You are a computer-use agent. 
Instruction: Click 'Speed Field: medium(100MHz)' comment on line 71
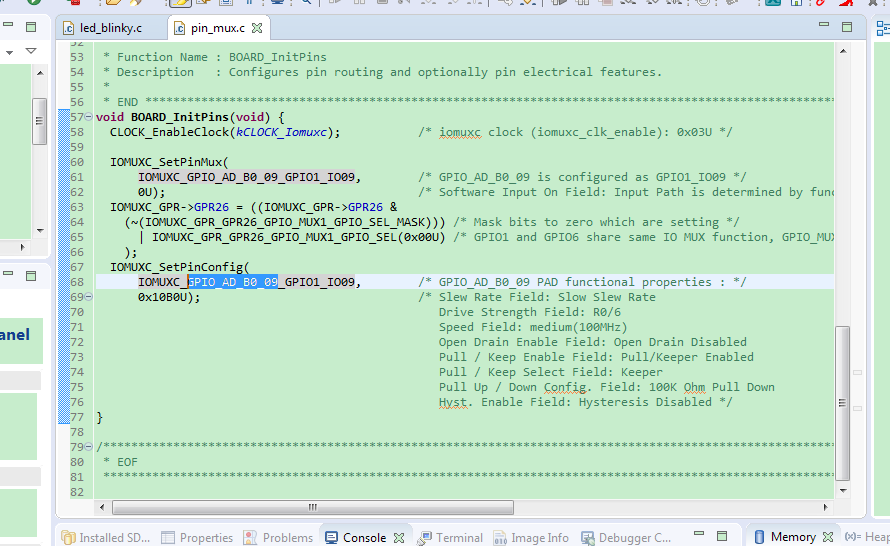coord(533,327)
